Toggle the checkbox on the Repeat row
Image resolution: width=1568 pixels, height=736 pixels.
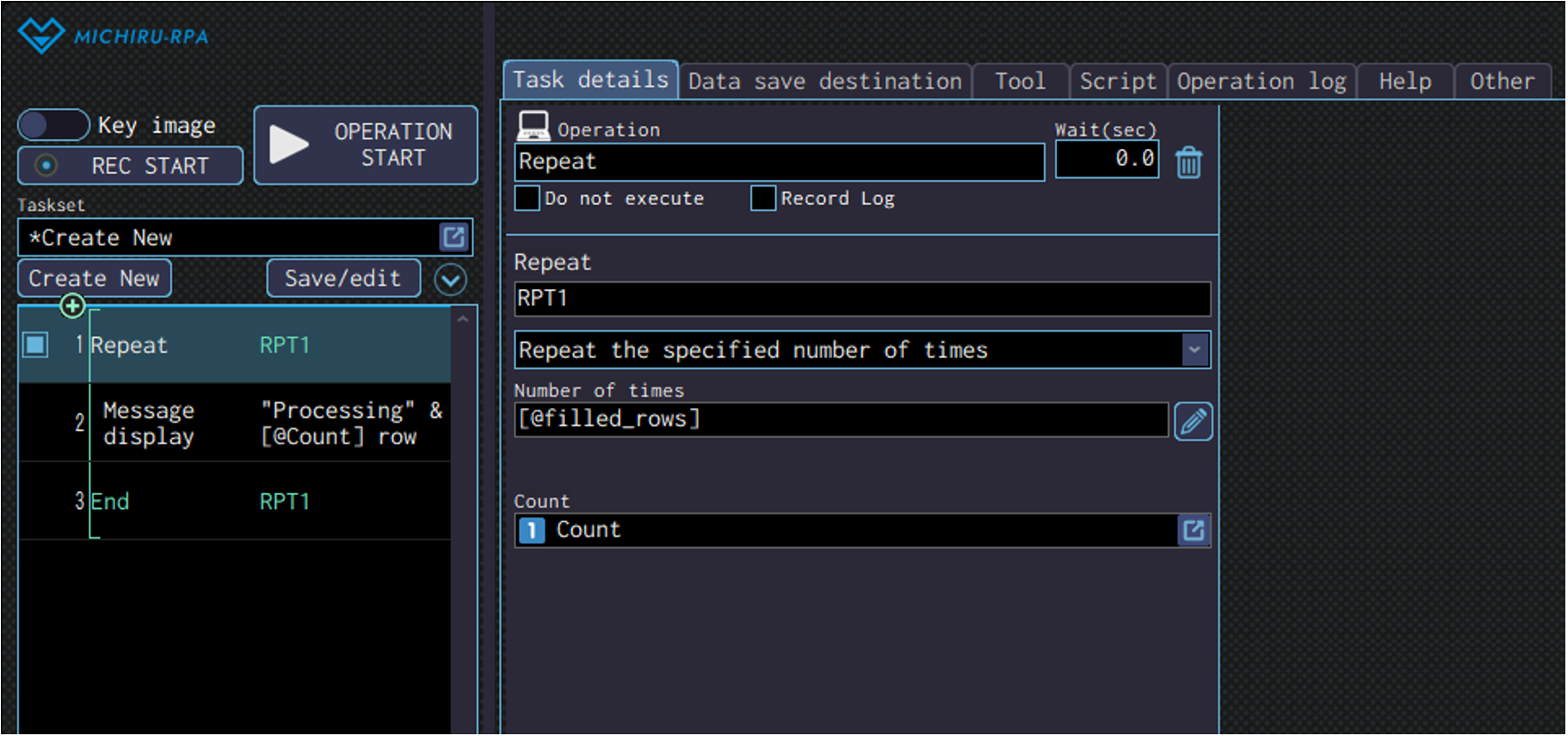[x=35, y=344]
